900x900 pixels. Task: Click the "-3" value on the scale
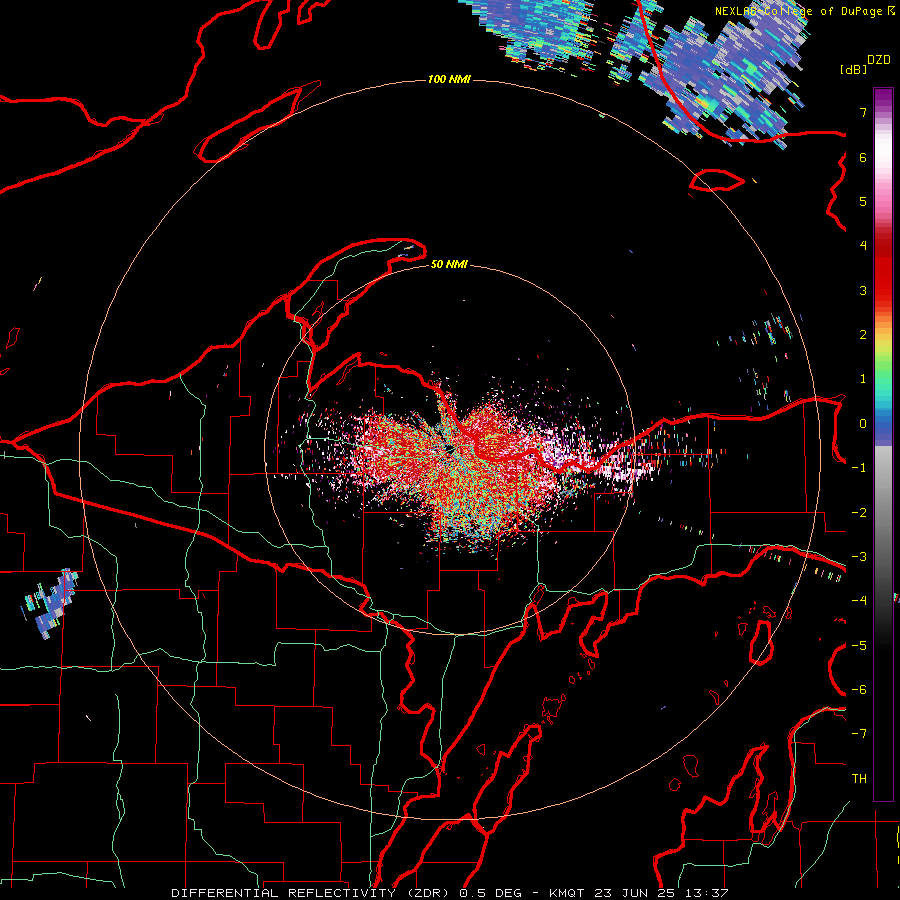[x=859, y=557]
